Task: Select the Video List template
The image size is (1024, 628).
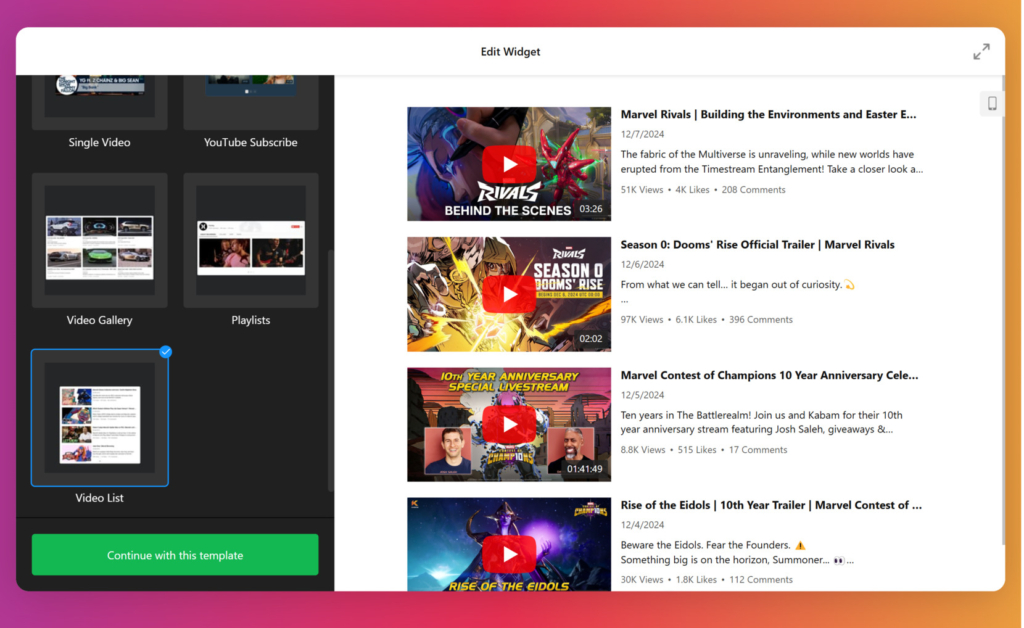Action: (99, 418)
